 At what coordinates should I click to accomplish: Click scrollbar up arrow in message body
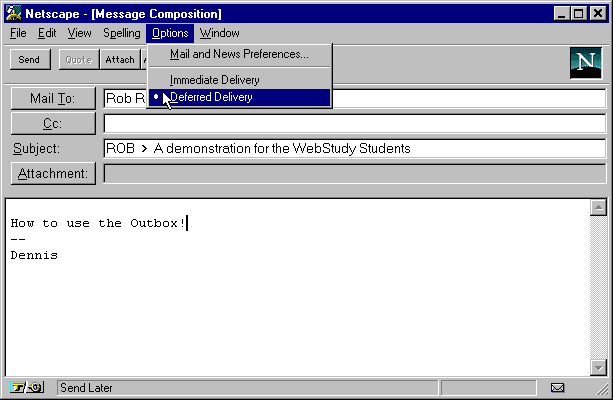pyautogui.click(x=598, y=208)
